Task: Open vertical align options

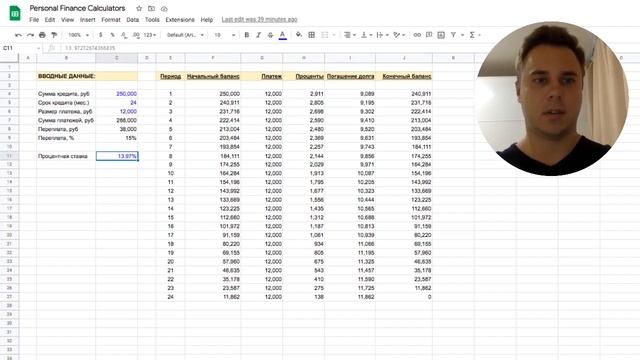Action: (367, 35)
